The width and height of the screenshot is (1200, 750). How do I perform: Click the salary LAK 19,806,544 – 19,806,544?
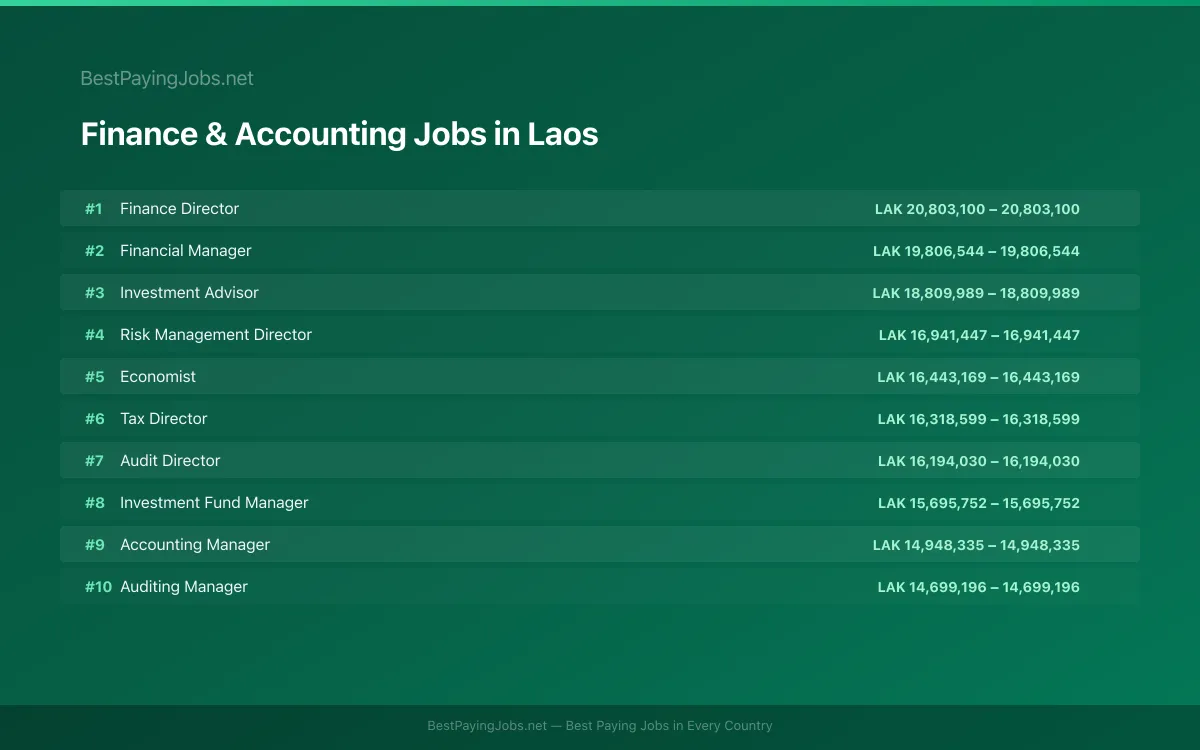coord(976,251)
